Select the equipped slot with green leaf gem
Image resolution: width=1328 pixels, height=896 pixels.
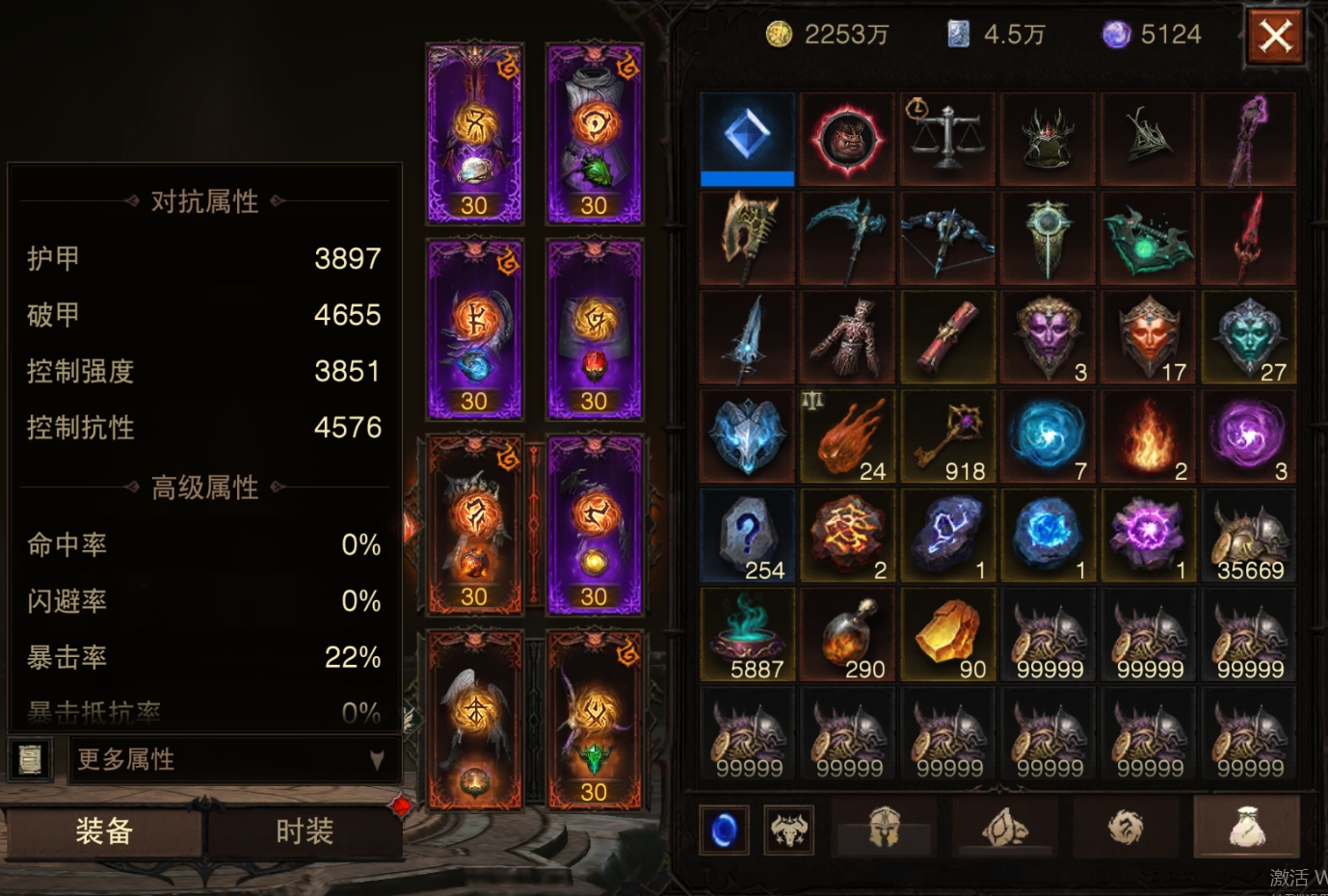[594, 133]
